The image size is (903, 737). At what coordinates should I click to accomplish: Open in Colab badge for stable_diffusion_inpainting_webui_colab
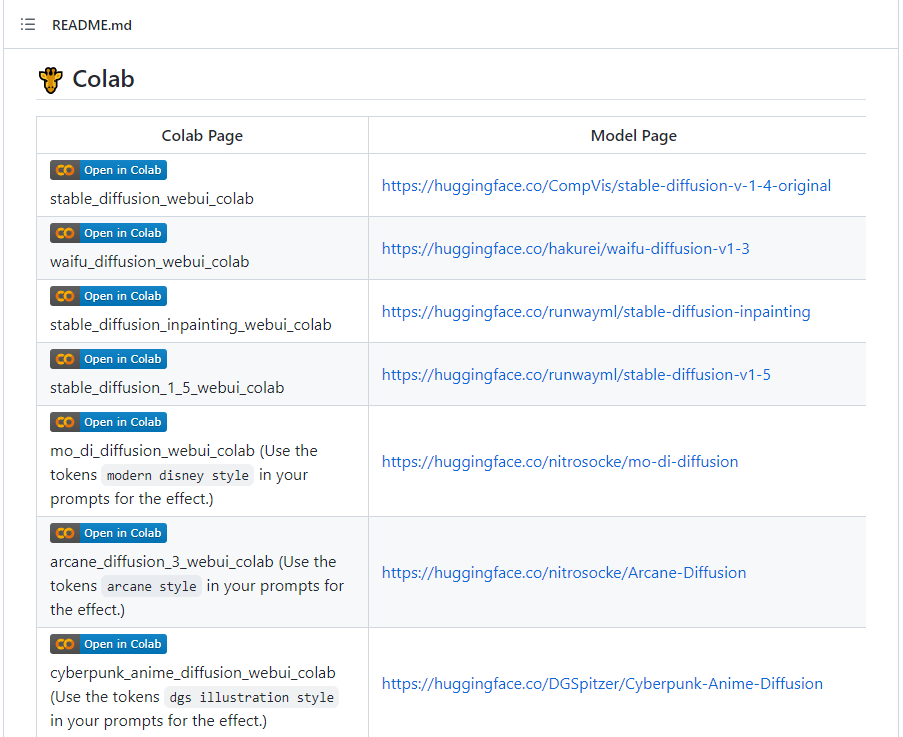108,296
